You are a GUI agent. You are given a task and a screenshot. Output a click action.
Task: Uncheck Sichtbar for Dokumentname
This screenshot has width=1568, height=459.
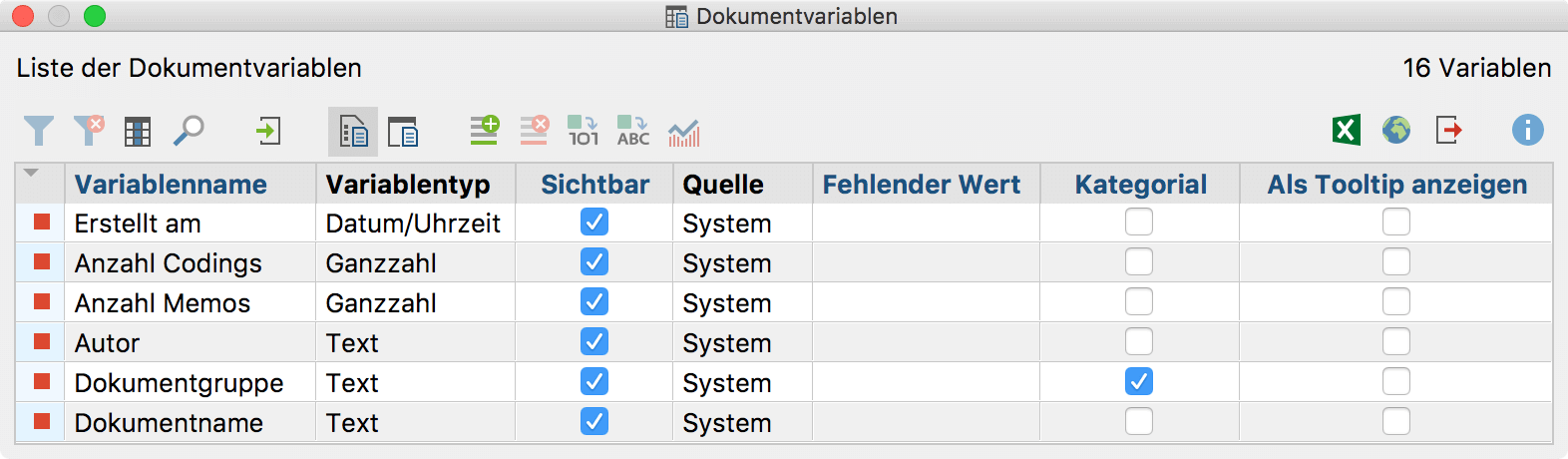click(x=594, y=421)
